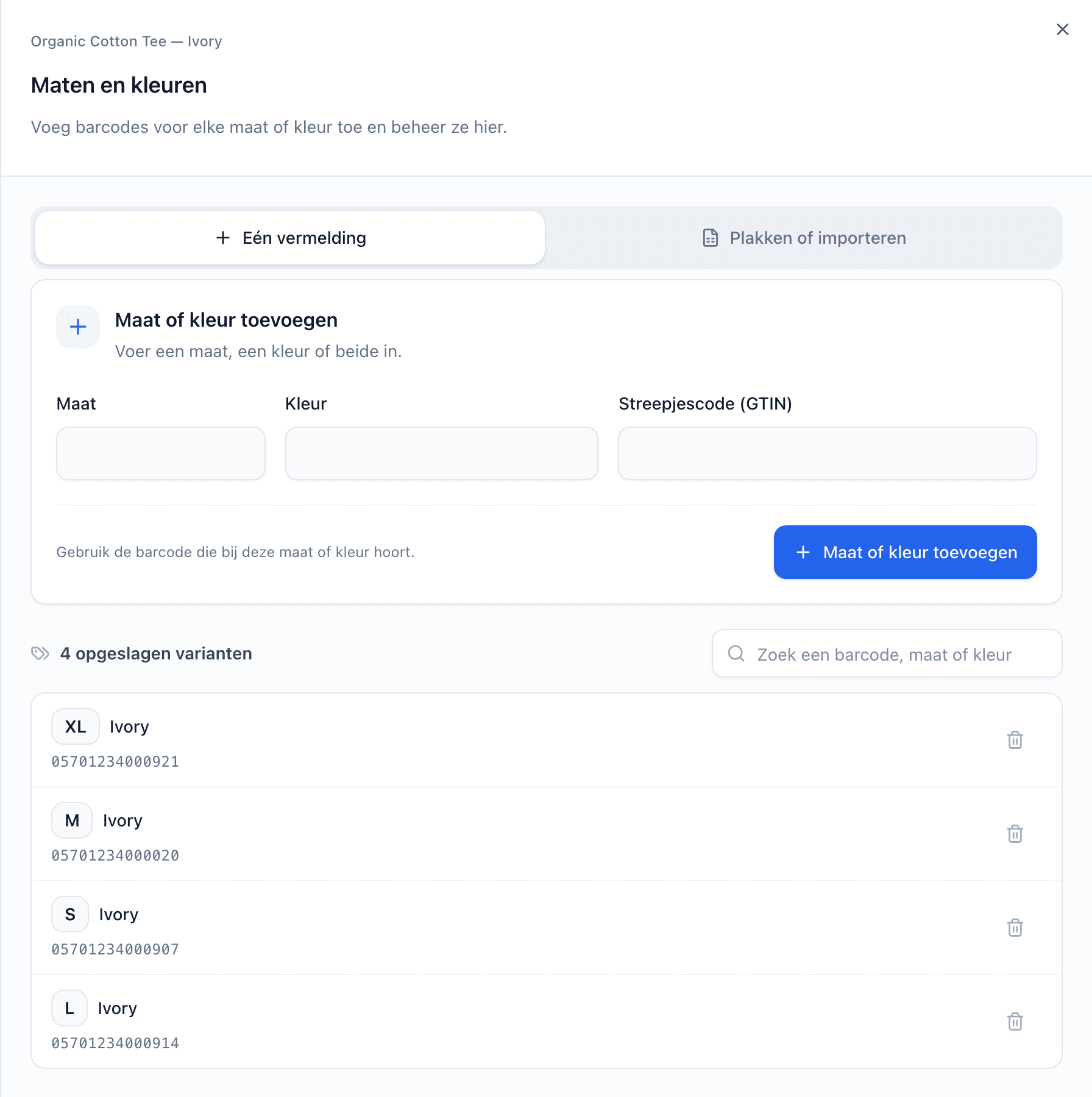Select the XL size badge
This screenshot has width=1092, height=1097.
pos(76,726)
